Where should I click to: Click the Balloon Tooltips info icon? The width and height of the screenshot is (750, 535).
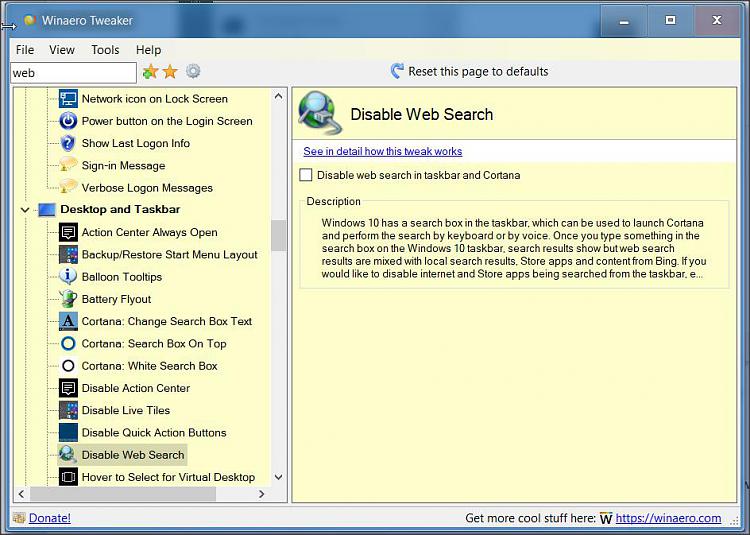coord(68,277)
